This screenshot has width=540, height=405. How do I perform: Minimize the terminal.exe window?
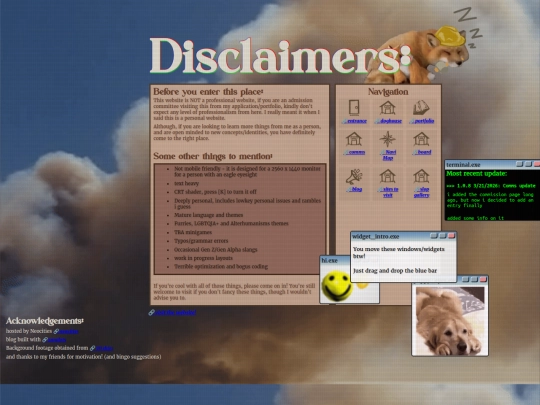click(x=520, y=164)
